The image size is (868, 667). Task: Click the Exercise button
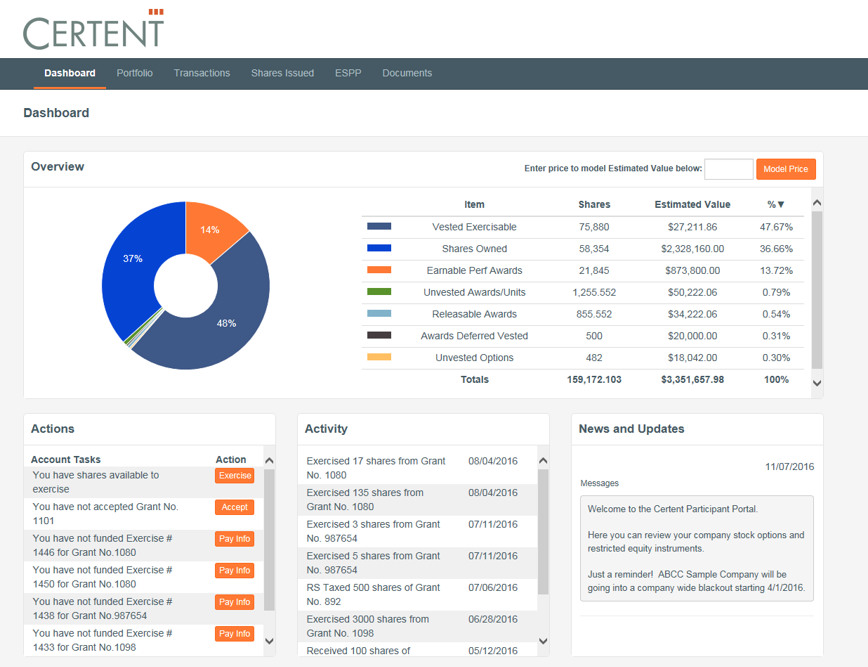tap(235, 475)
